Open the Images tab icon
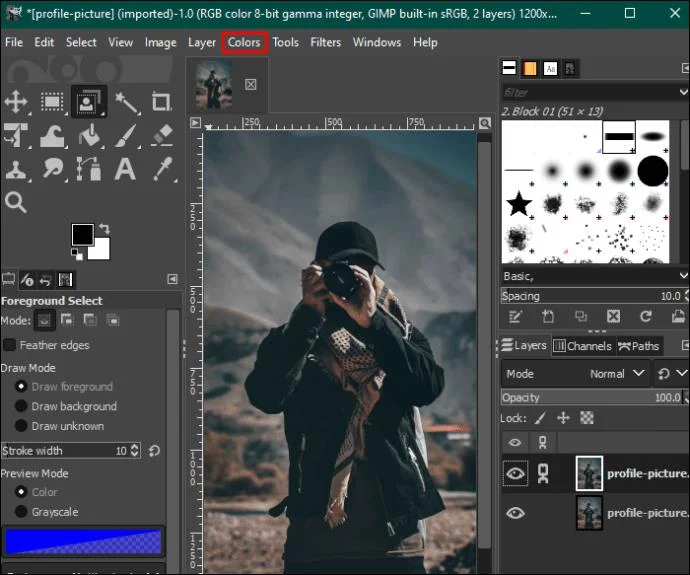The image size is (690, 575). pyautogui.click(x=65, y=279)
